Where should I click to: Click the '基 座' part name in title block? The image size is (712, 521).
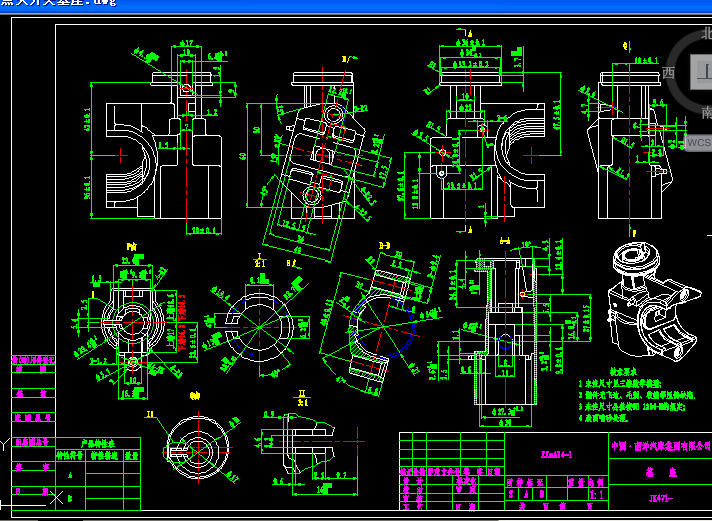(661, 472)
